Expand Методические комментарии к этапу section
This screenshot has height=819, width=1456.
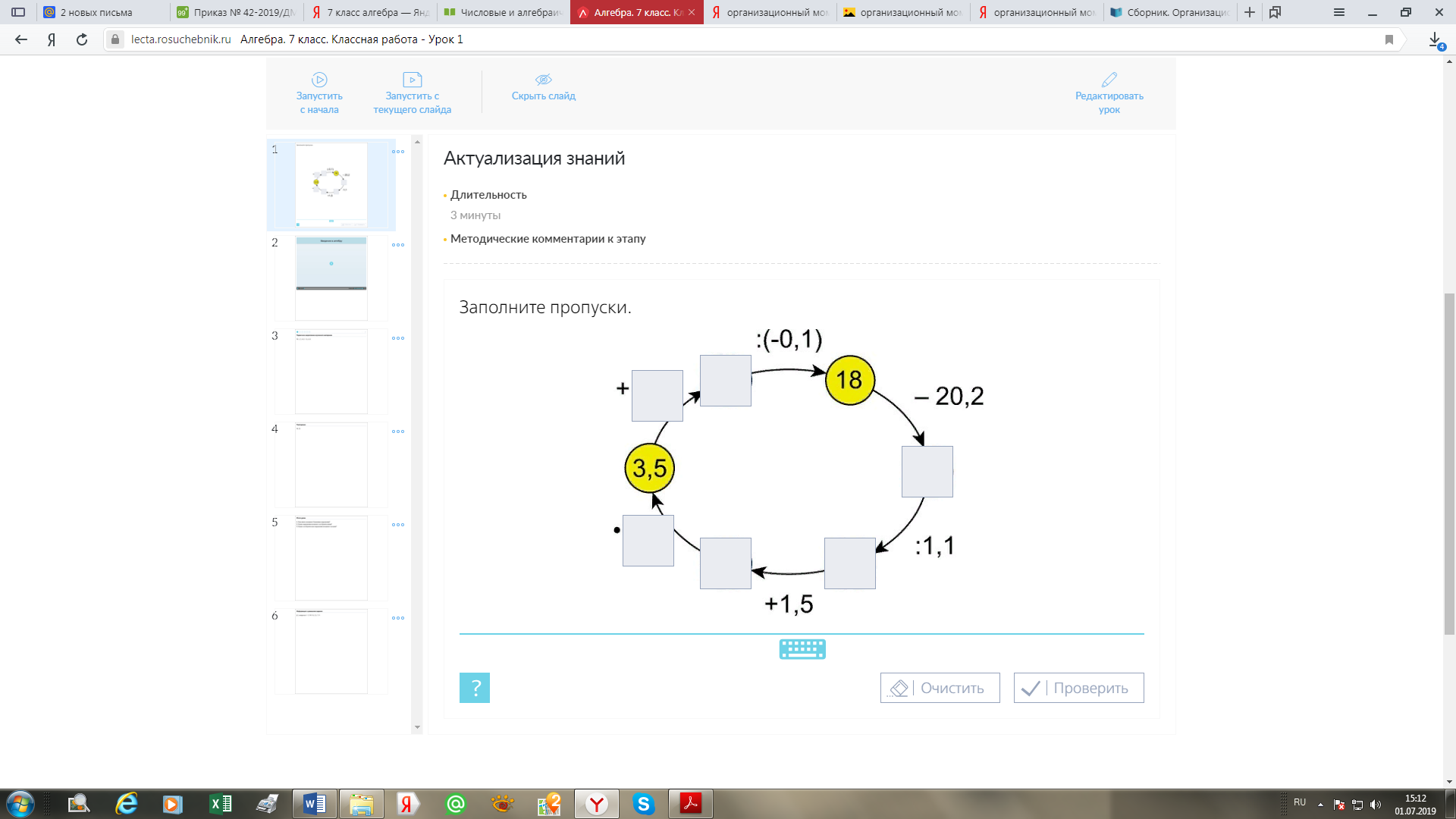click(548, 239)
